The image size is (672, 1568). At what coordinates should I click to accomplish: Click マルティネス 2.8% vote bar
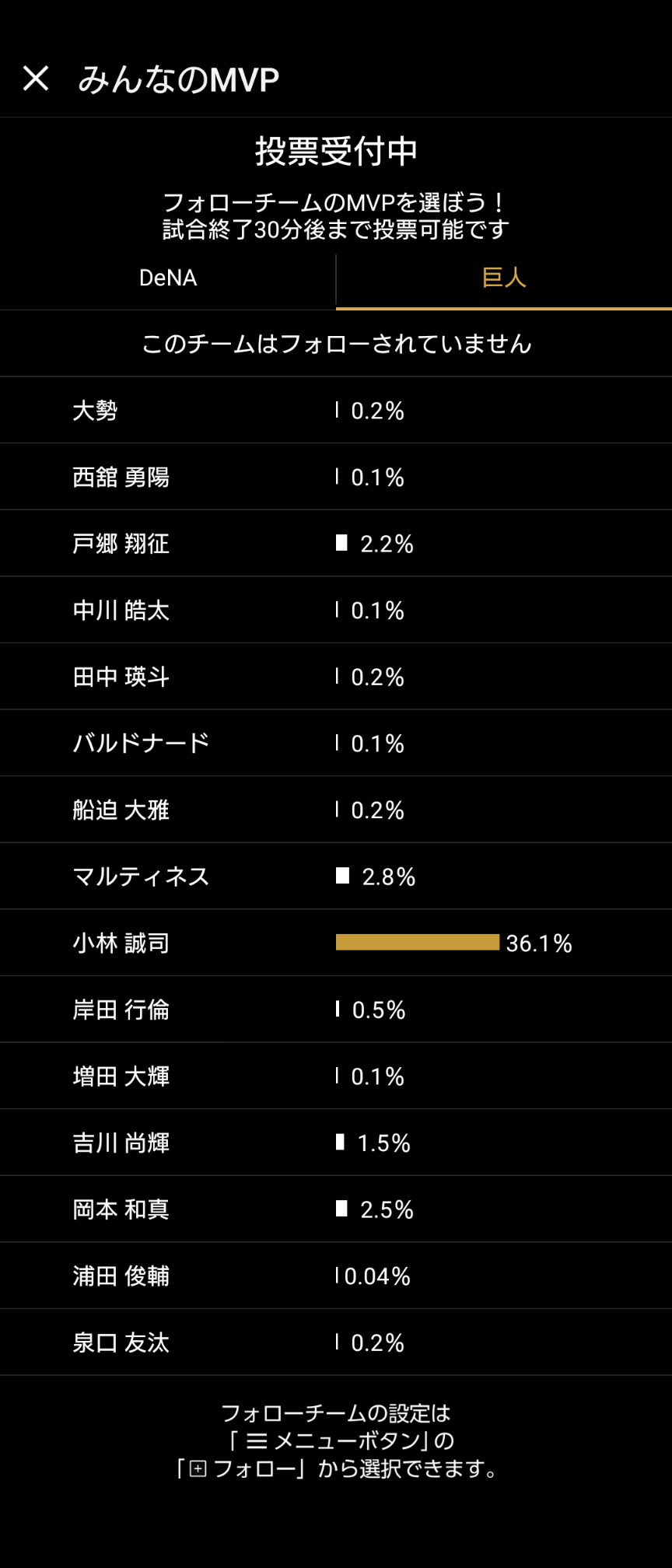tap(342, 876)
